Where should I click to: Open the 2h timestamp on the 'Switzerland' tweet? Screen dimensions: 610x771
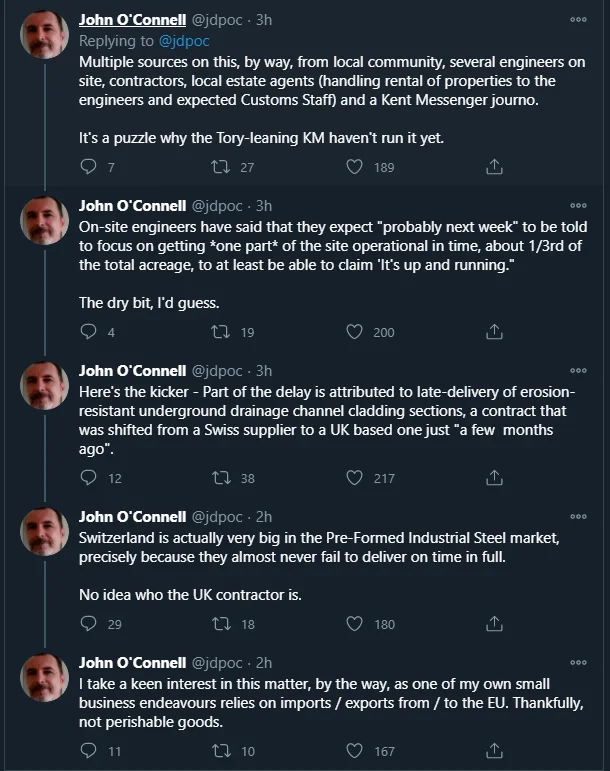point(264,517)
